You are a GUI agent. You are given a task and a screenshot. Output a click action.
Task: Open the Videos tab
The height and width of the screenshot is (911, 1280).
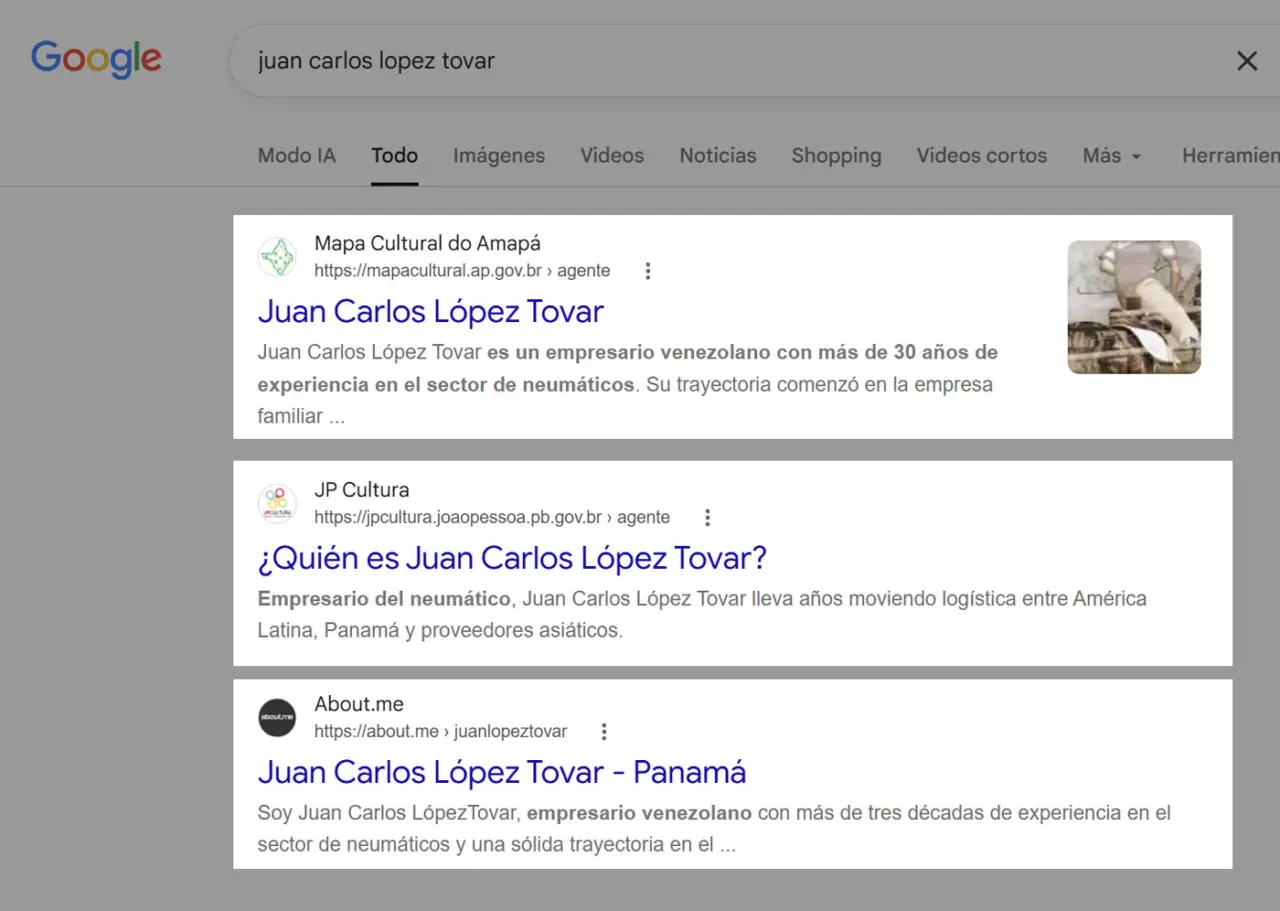coord(612,156)
